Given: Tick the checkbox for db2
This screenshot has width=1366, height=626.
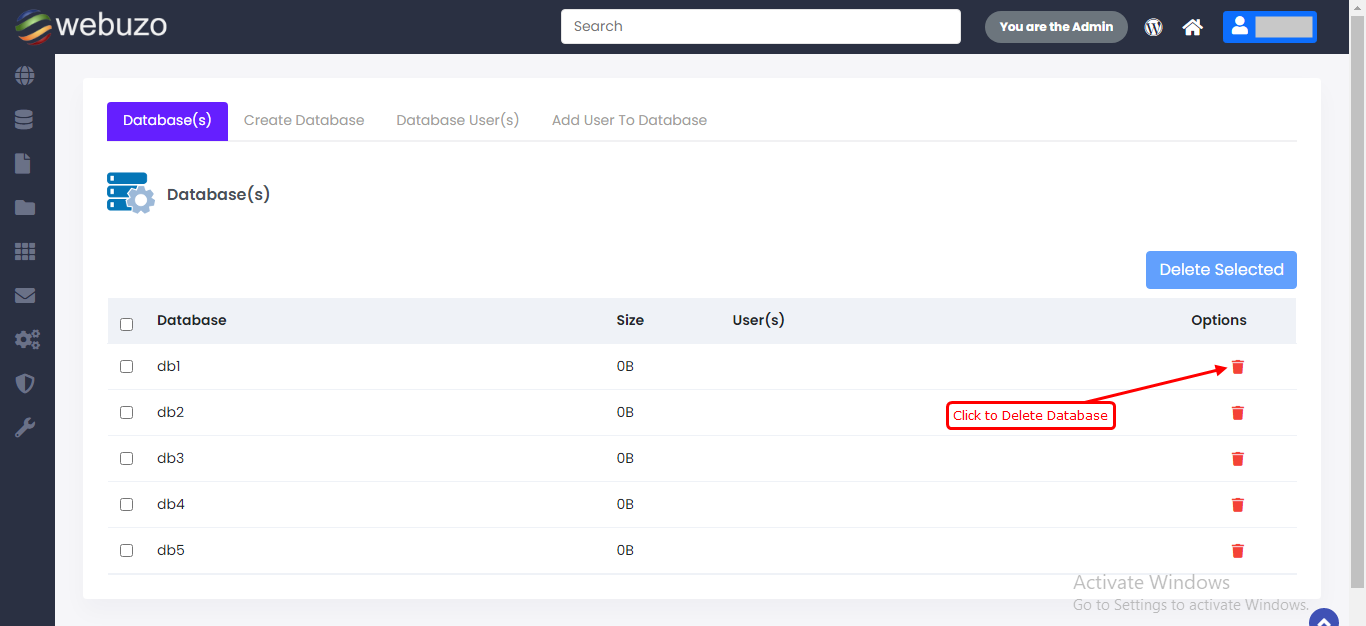Looking at the screenshot, I should point(126,412).
